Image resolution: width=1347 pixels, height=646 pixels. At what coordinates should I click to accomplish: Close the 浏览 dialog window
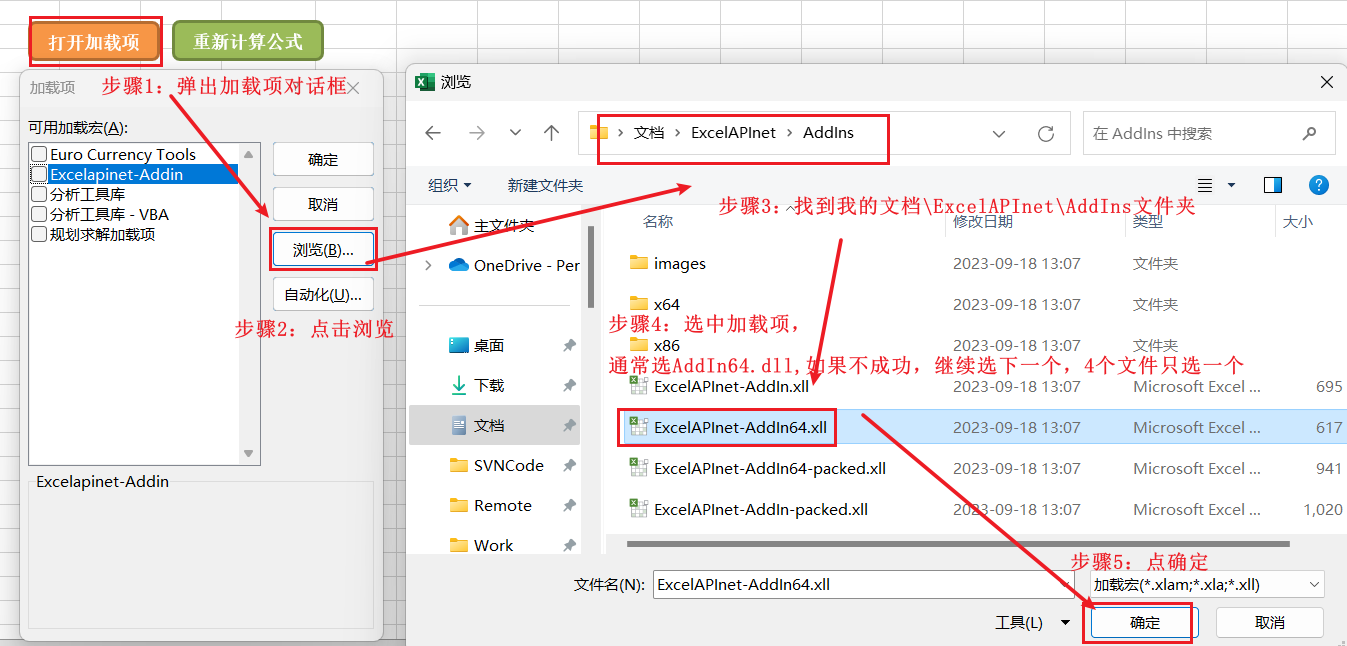[1326, 82]
